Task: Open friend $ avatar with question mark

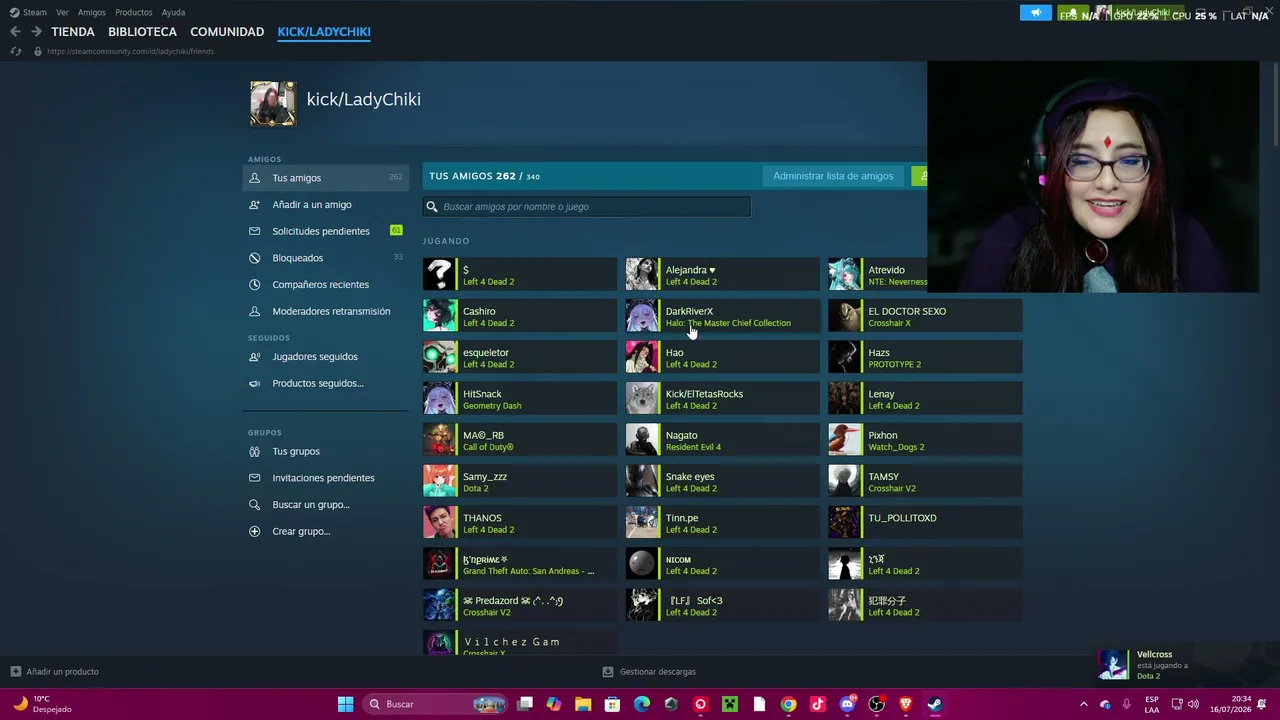Action: pos(439,274)
